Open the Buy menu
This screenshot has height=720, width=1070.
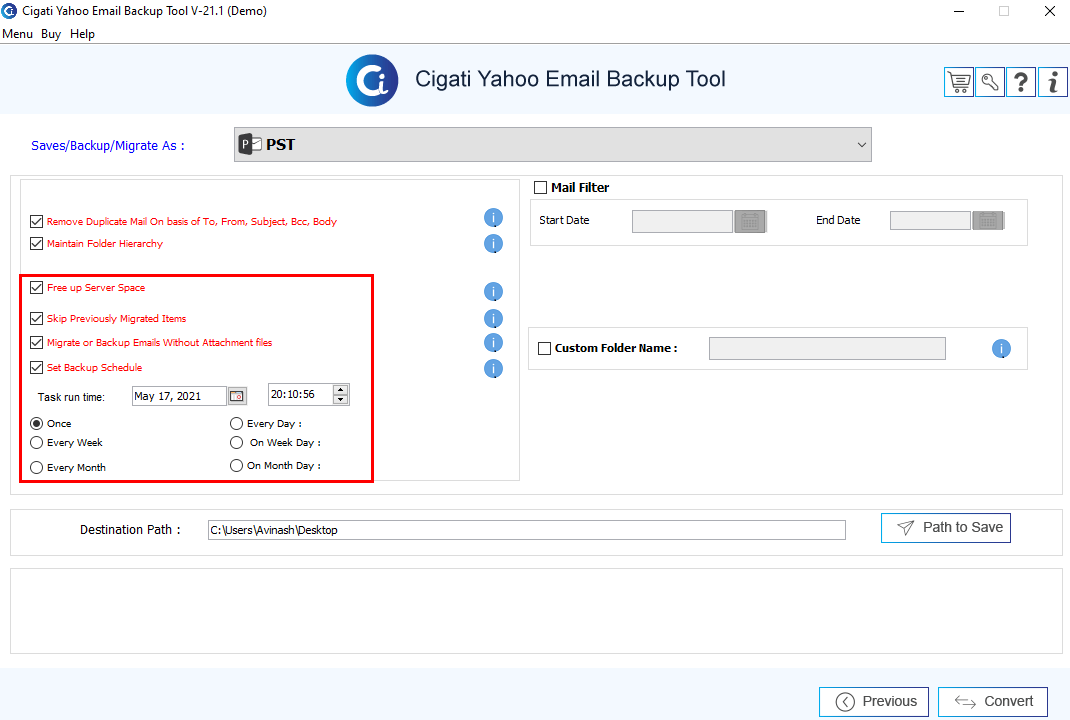tap(51, 34)
